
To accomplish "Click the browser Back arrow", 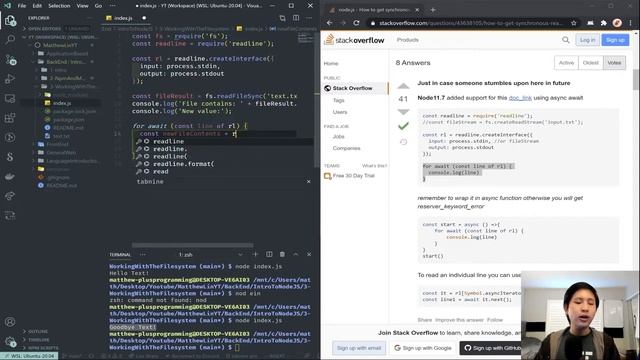I will coord(329,23).
